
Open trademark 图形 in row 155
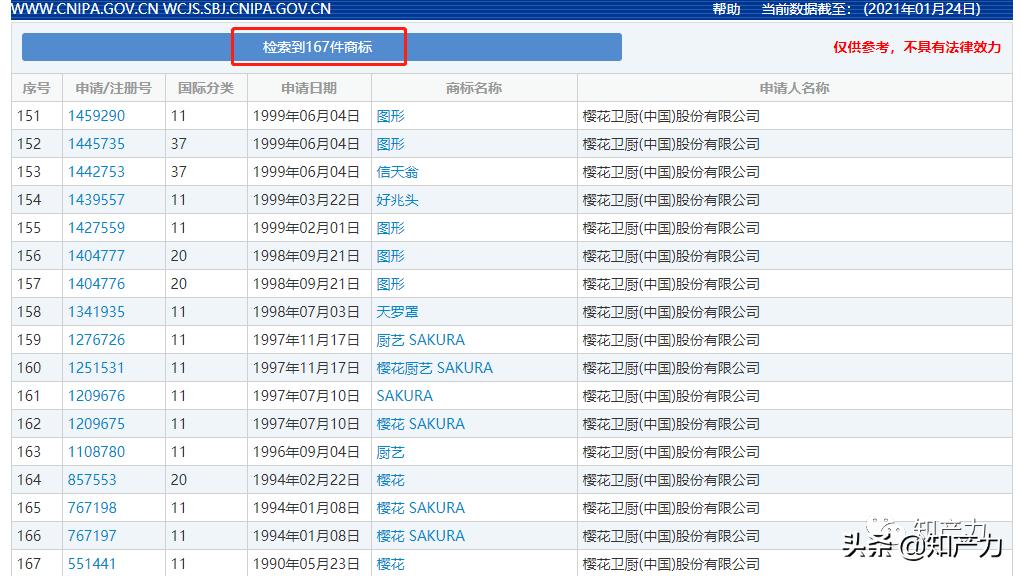click(x=391, y=228)
